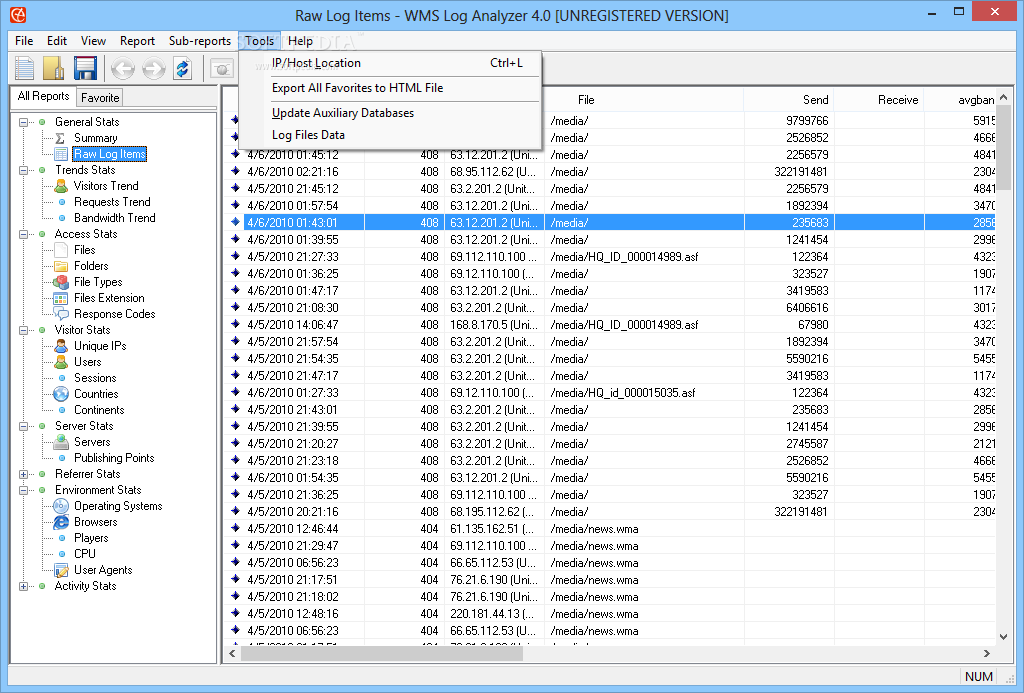Click the table icon beside Raw Log Items
1024x693 pixels.
pyautogui.click(x=61, y=154)
